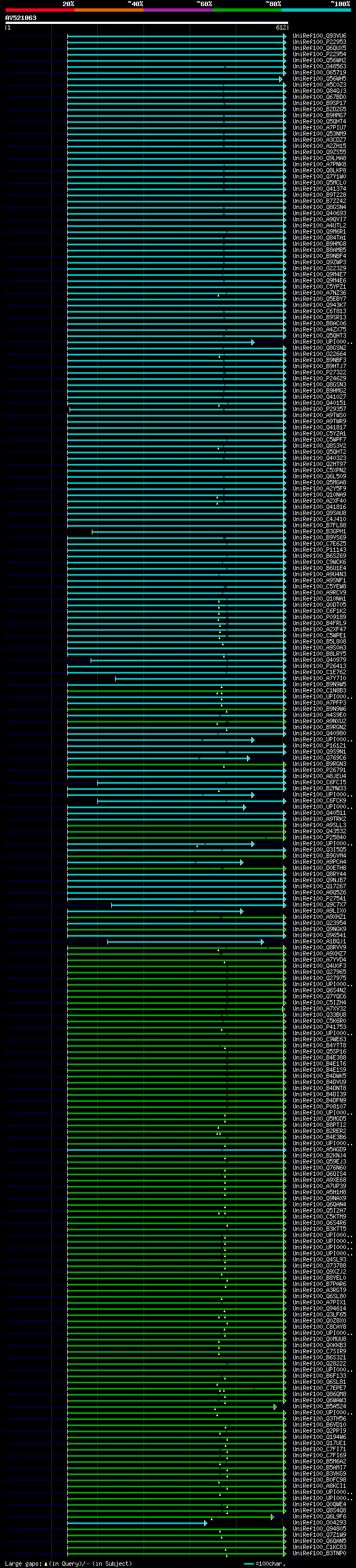Click the query end position 612
This screenshot has width=356, height=1568.
(280, 27)
